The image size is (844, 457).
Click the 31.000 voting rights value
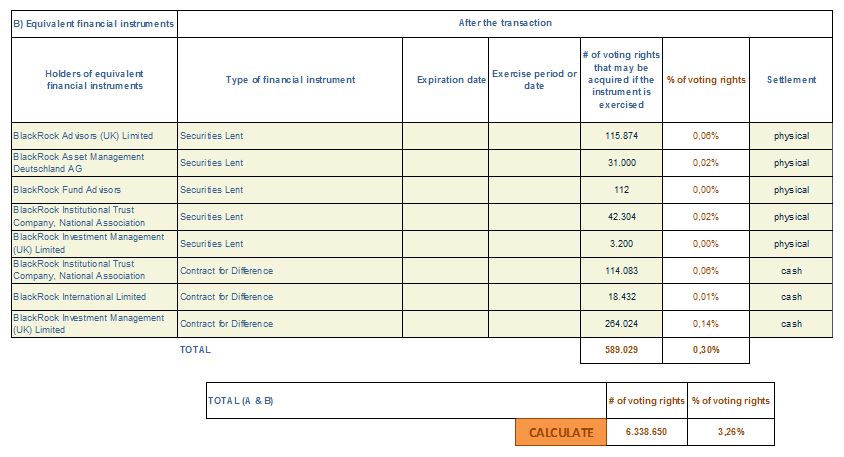[x=621, y=163]
